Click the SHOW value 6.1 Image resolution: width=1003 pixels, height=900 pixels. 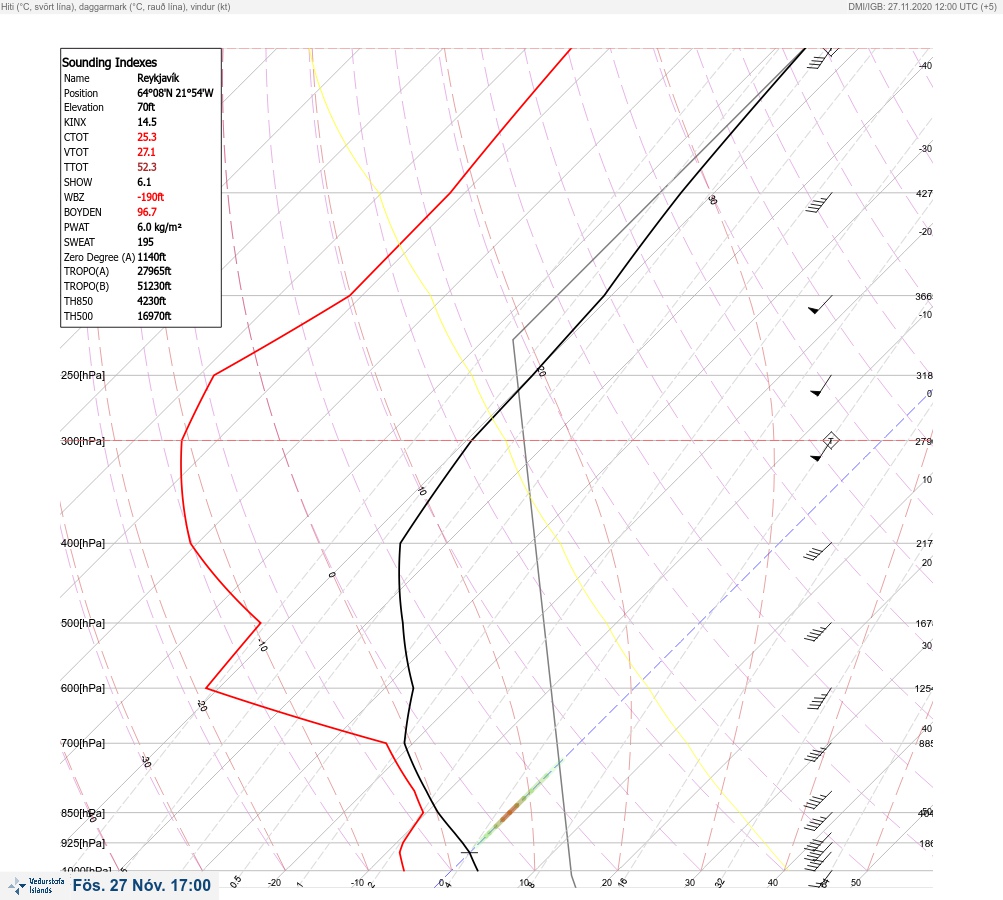point(144,182)
